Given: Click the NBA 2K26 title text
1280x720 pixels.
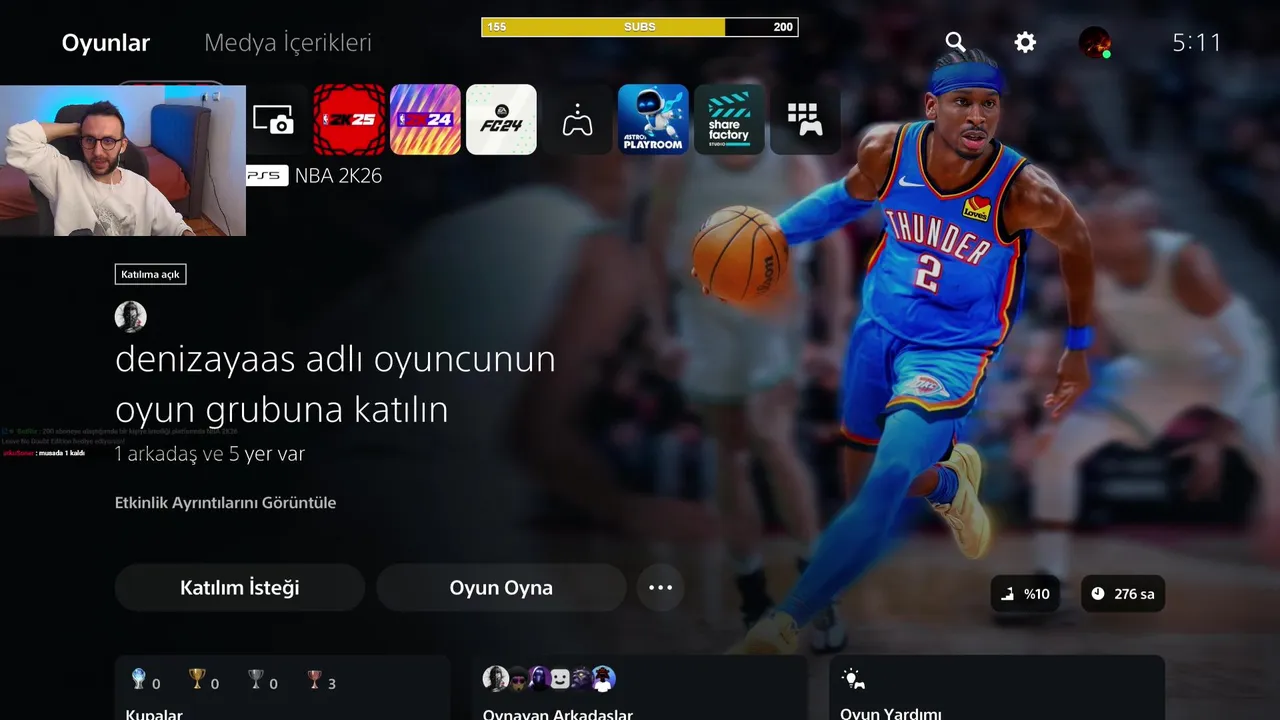Looking at the screenshot, I should [338, 176].
